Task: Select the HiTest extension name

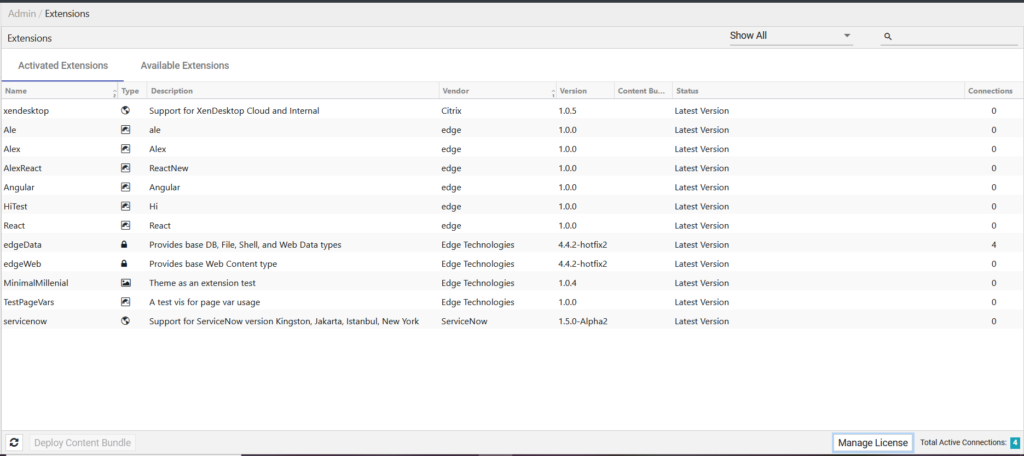Action: 15,206
